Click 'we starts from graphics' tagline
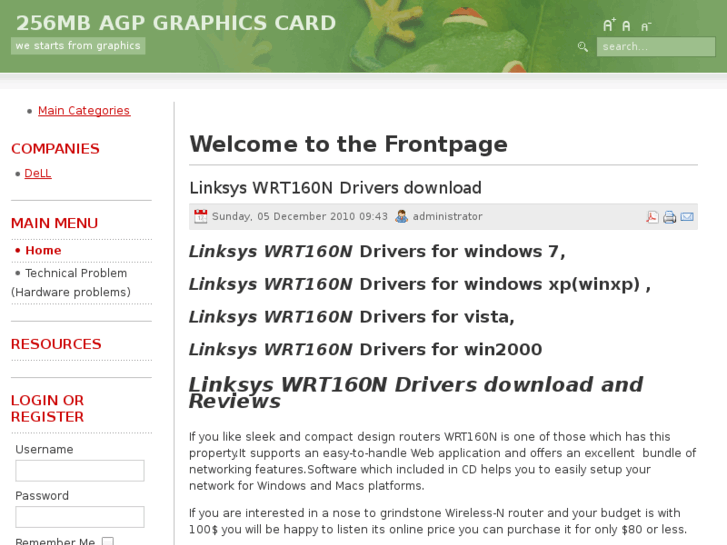This screenshot has height=545, width=727. 78,45
